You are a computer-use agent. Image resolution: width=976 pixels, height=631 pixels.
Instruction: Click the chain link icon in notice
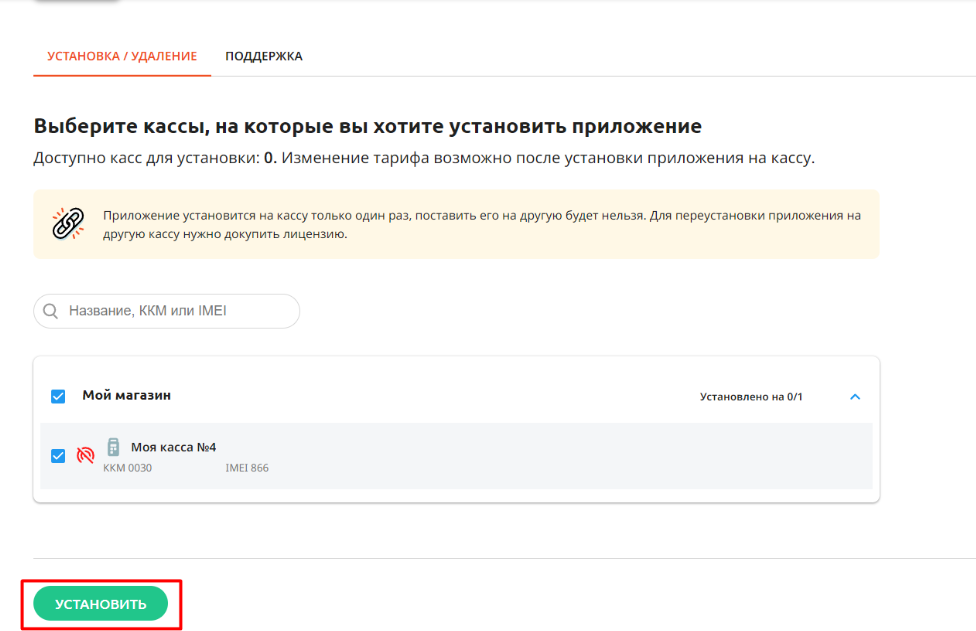pyautogui.click(x=68, y=224)
